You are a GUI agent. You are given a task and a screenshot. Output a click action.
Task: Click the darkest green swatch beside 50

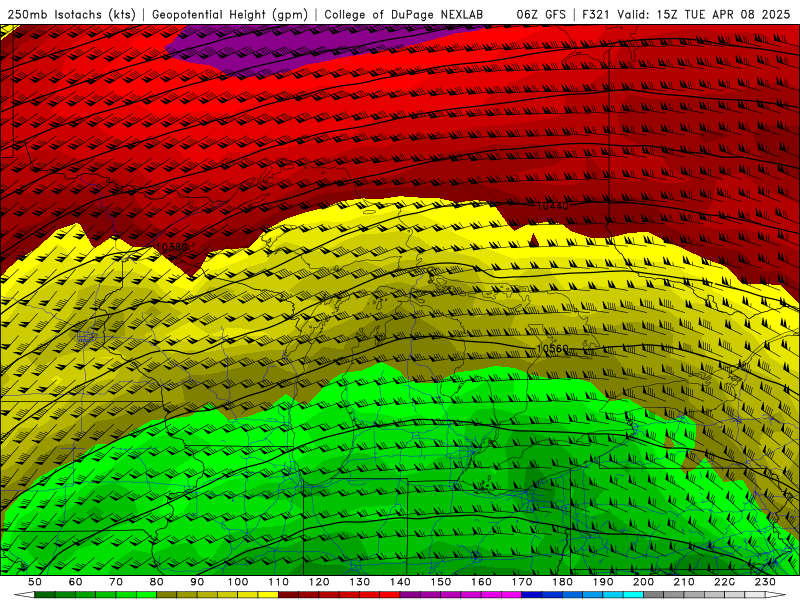[x=44, y=595]
